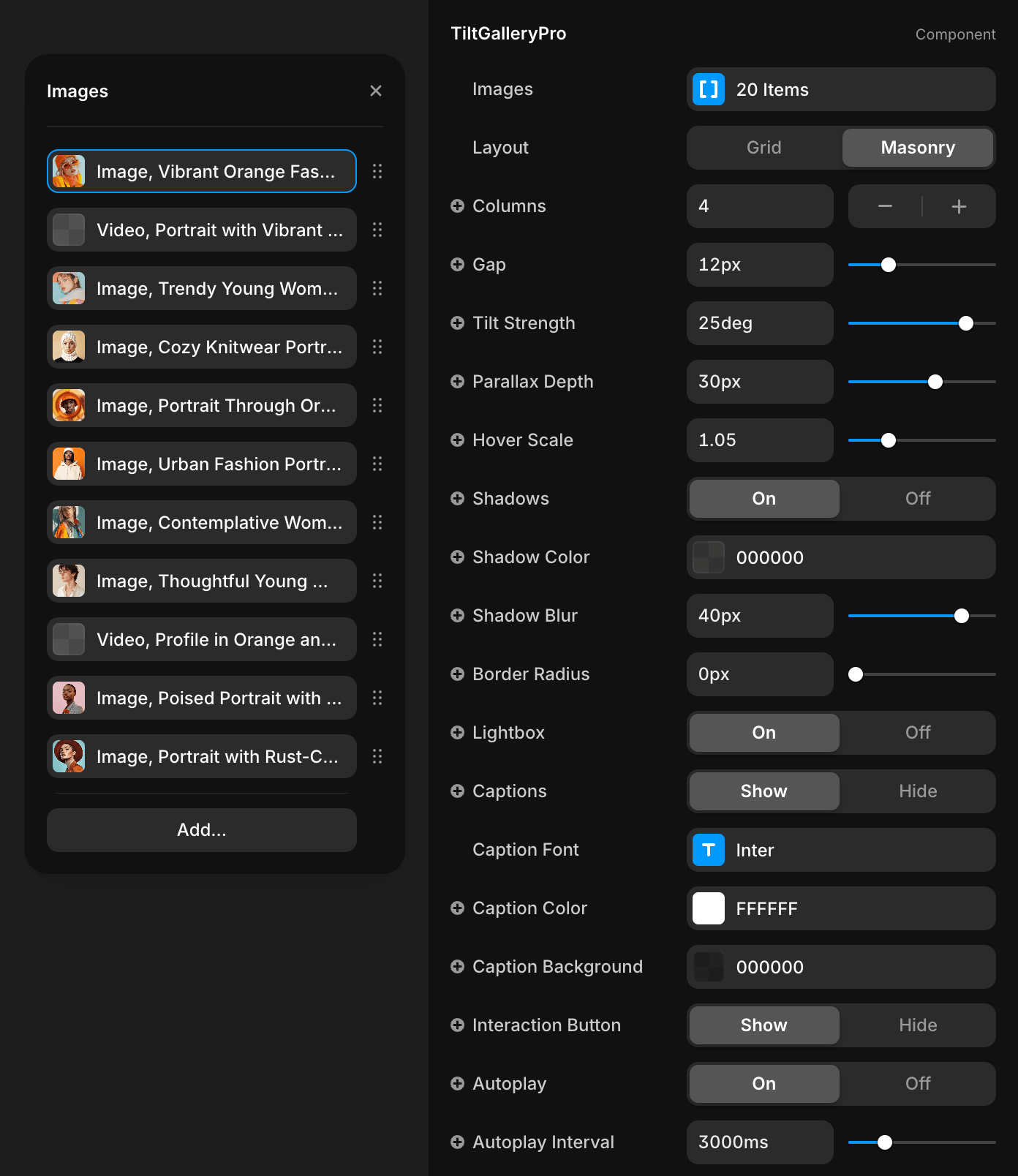Turn Shadows off

click(917, 499)
